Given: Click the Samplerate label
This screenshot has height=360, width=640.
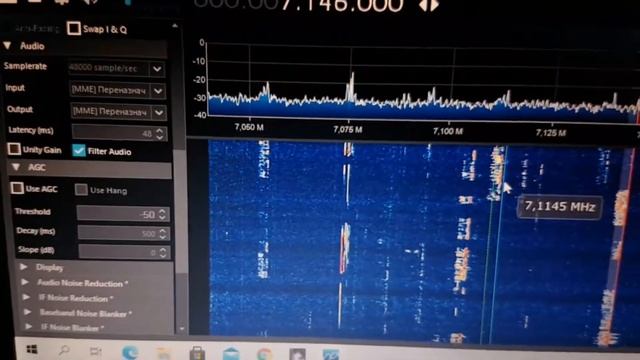Looking at the screenshot, I should tap(25, 66).
